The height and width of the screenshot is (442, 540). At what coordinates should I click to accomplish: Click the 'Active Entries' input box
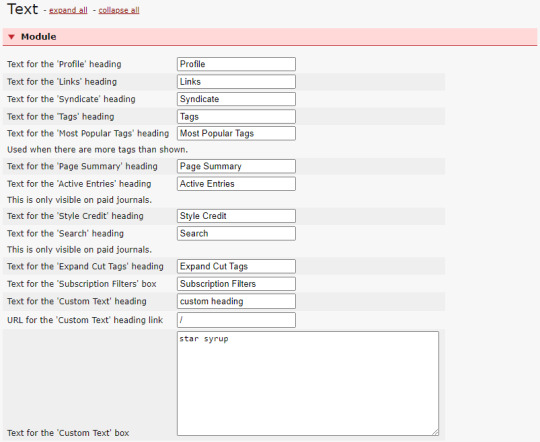(236, 184)
